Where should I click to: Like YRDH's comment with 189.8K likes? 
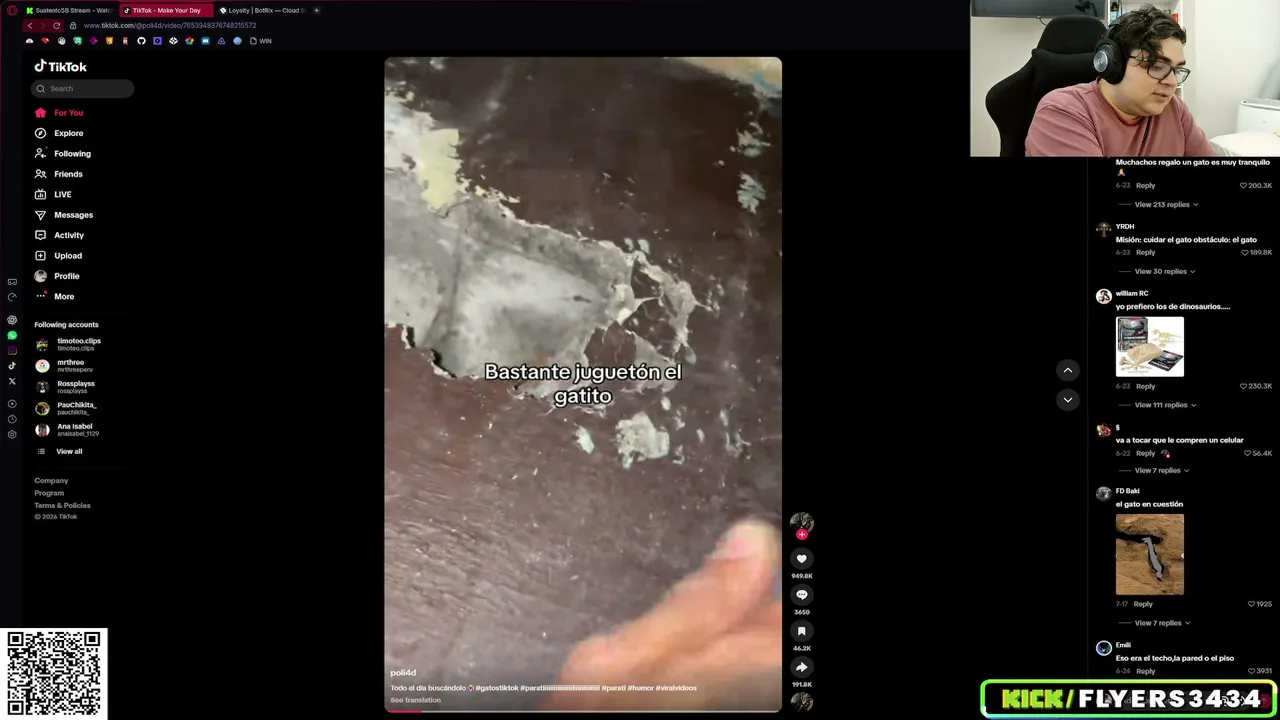click(1244, 253)
